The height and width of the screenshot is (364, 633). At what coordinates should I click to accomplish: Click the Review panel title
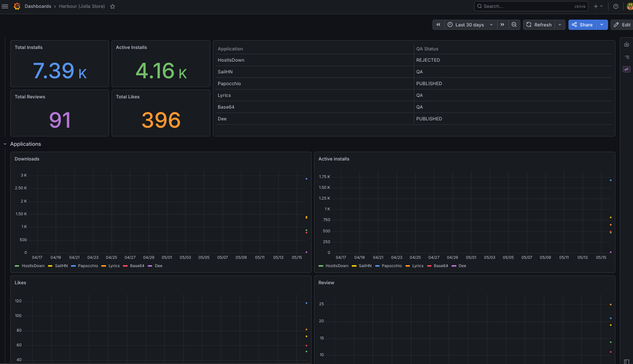point(326,283)
